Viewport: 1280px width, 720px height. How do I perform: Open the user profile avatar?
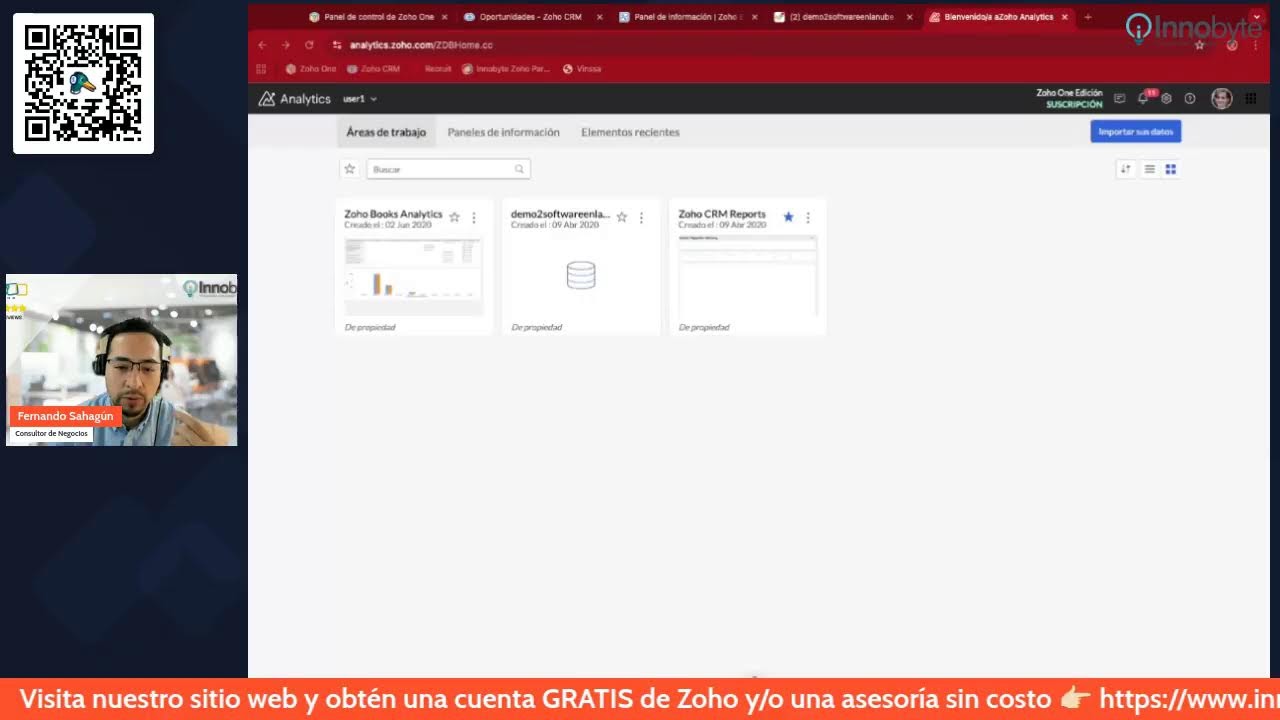1221,98
